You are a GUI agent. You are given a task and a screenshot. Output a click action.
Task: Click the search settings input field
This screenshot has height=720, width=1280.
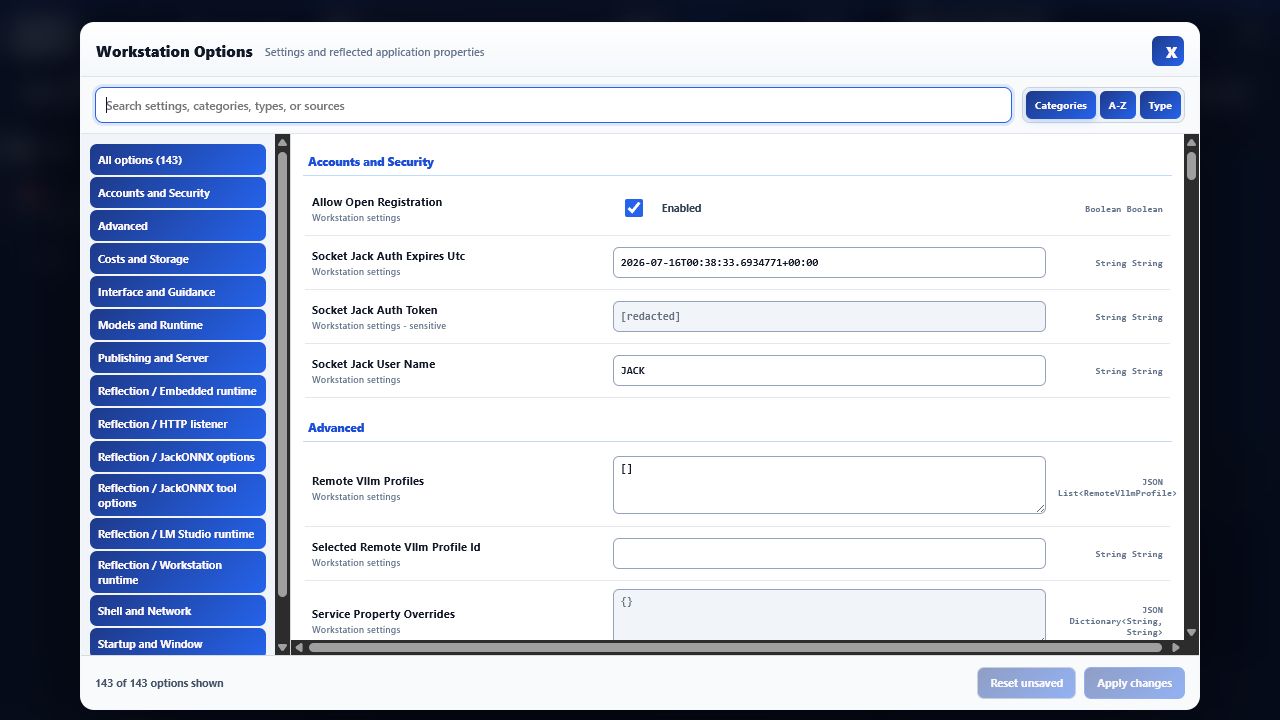(553, 105)
